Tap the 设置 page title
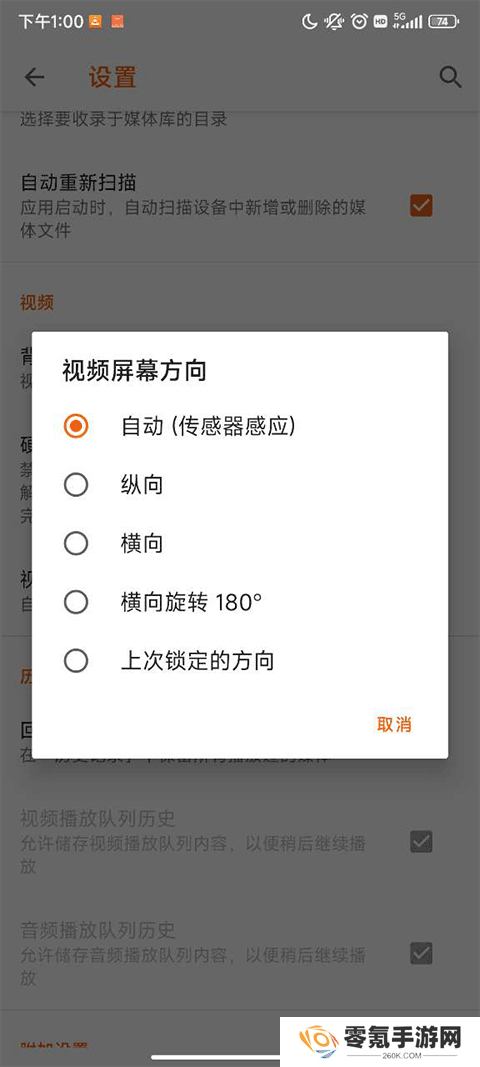The width and height of the screenshot is (480, 1067). [112, 77]
